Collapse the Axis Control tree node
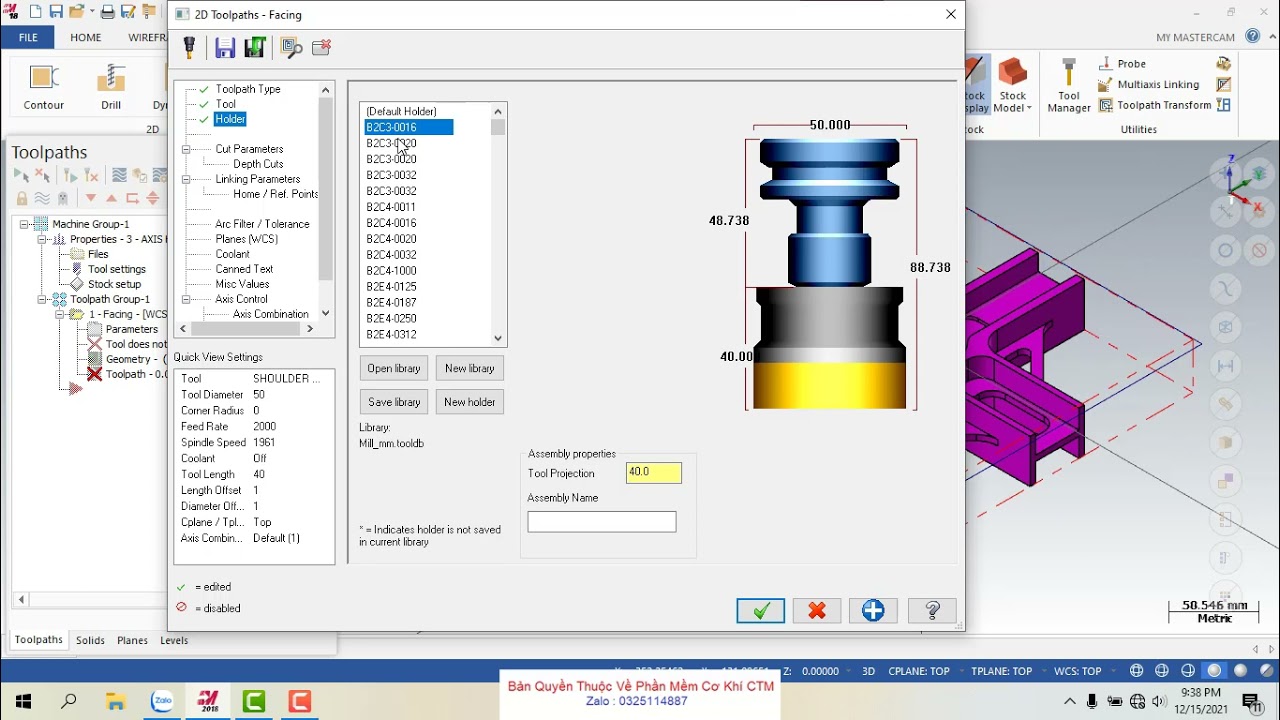 tap(186, 299)
